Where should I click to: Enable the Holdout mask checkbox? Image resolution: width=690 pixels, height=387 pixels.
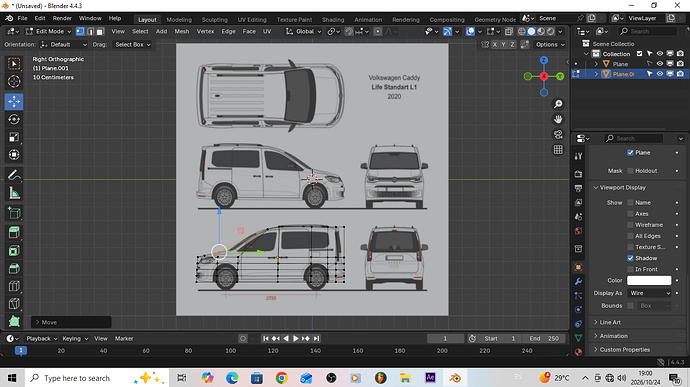click(x=631, y=171)
